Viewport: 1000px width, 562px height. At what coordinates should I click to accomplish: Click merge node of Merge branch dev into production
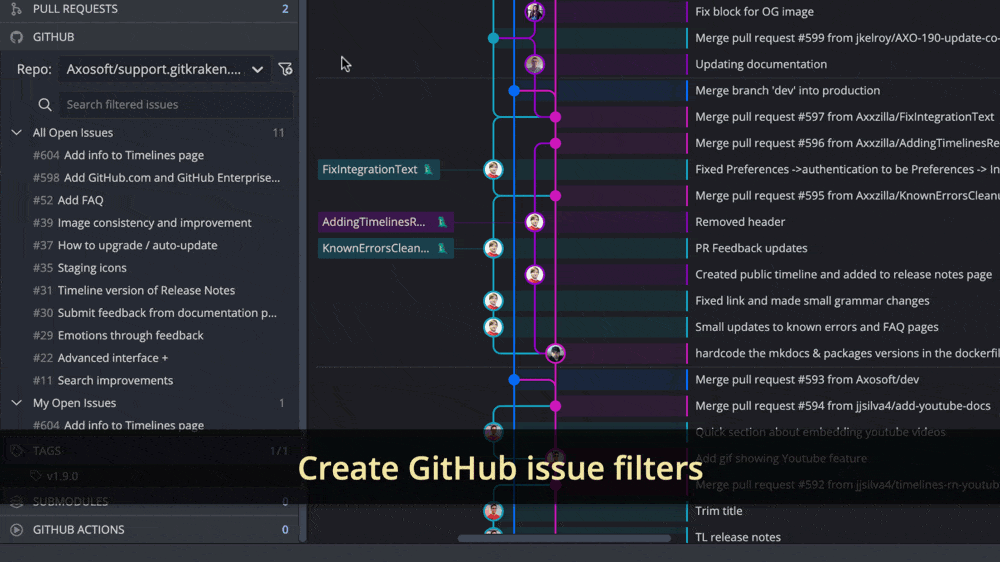(514, 91)
